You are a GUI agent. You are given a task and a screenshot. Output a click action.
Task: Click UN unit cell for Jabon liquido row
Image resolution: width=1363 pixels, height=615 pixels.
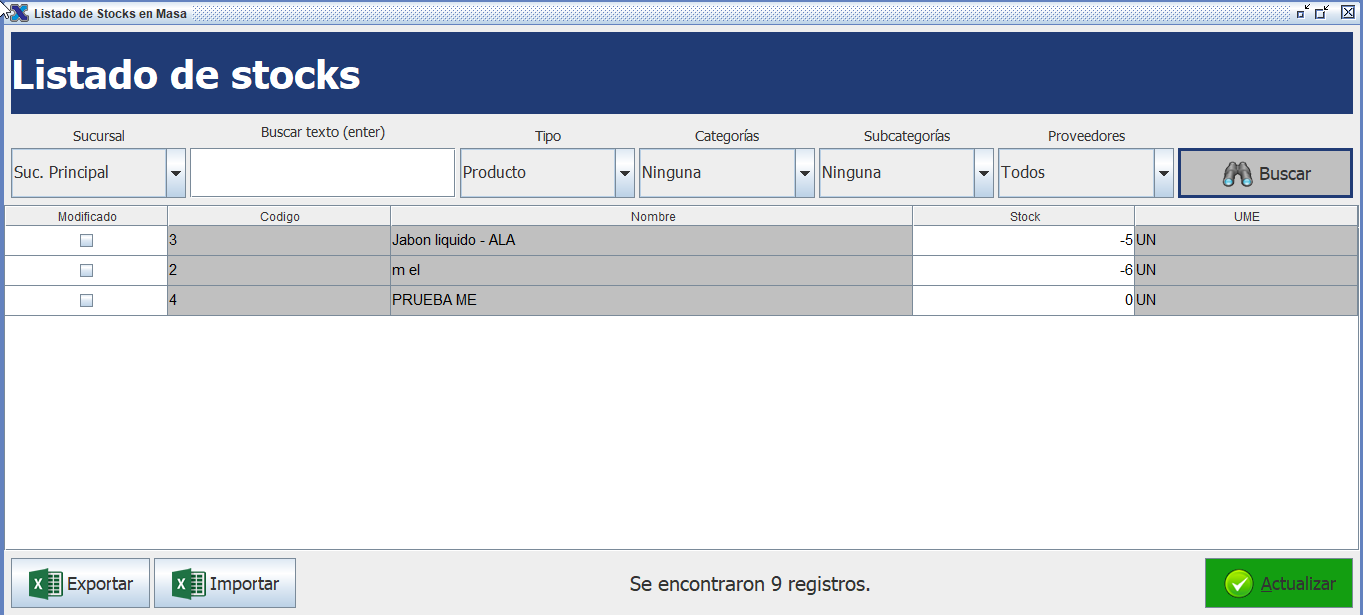(1246, 241)
